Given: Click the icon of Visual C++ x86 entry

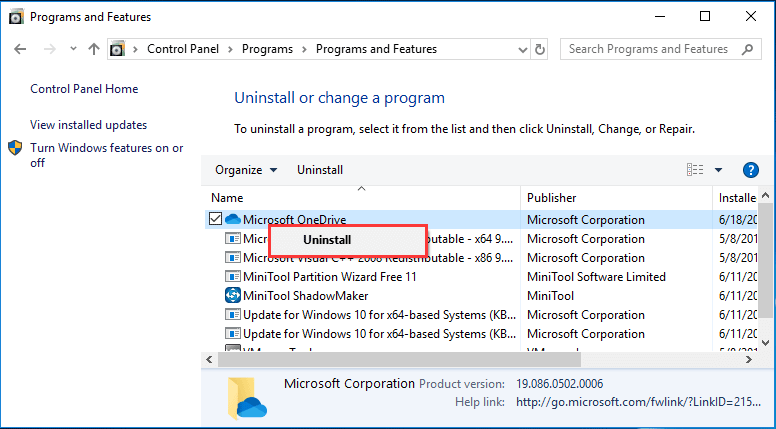Looking at the screenshot, I should click(x=233, y=257).
